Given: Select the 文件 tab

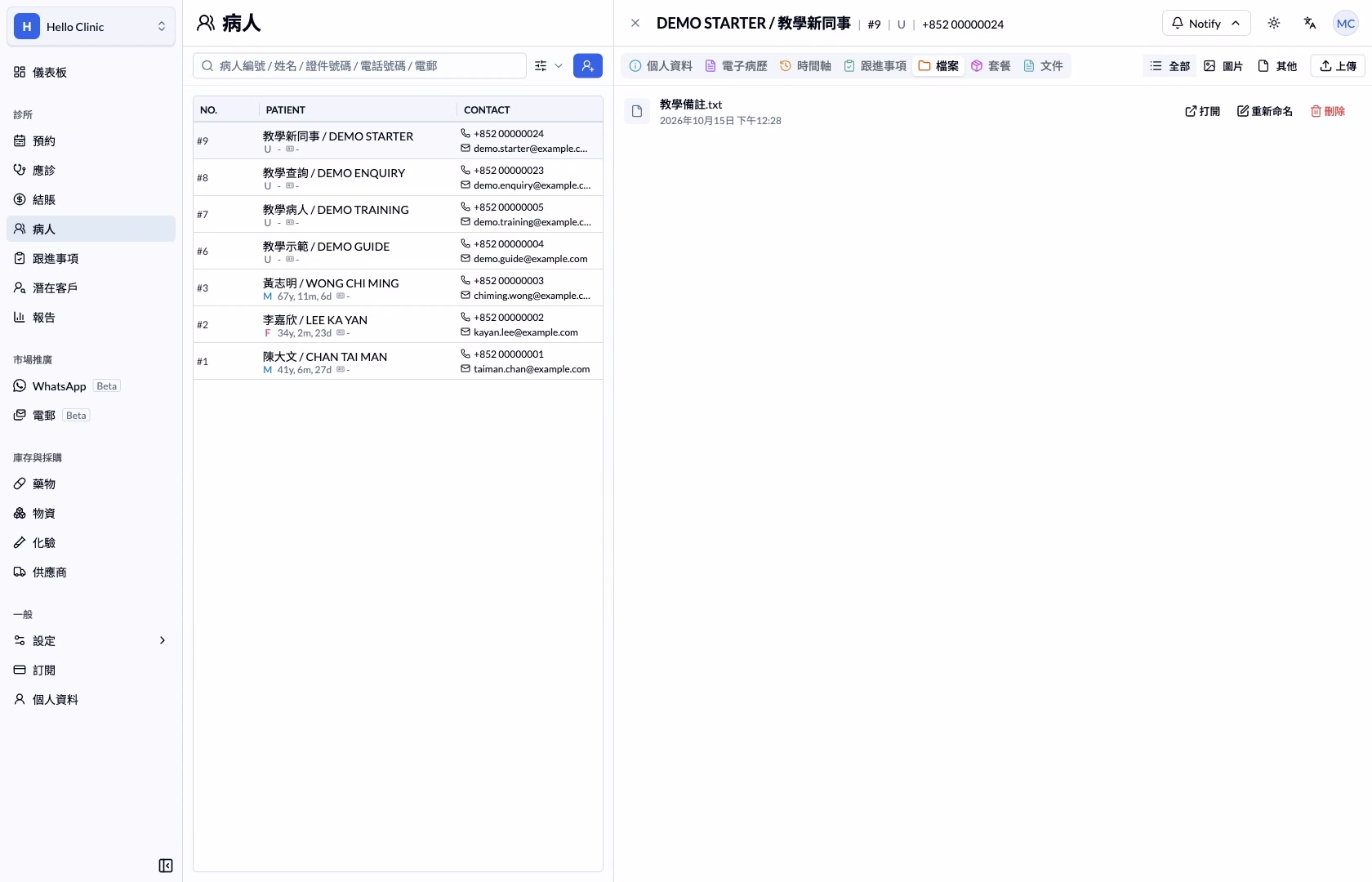Looking at the screenshot, I should pos(1043,66).
